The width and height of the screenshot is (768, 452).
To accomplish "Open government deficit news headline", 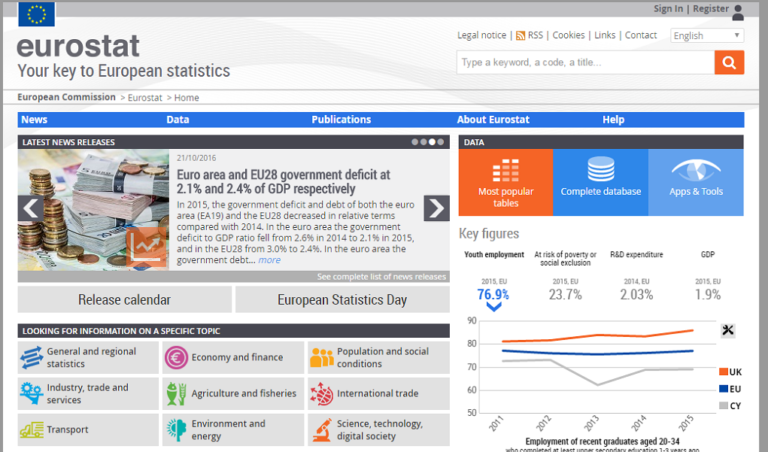I will [284, 182].
